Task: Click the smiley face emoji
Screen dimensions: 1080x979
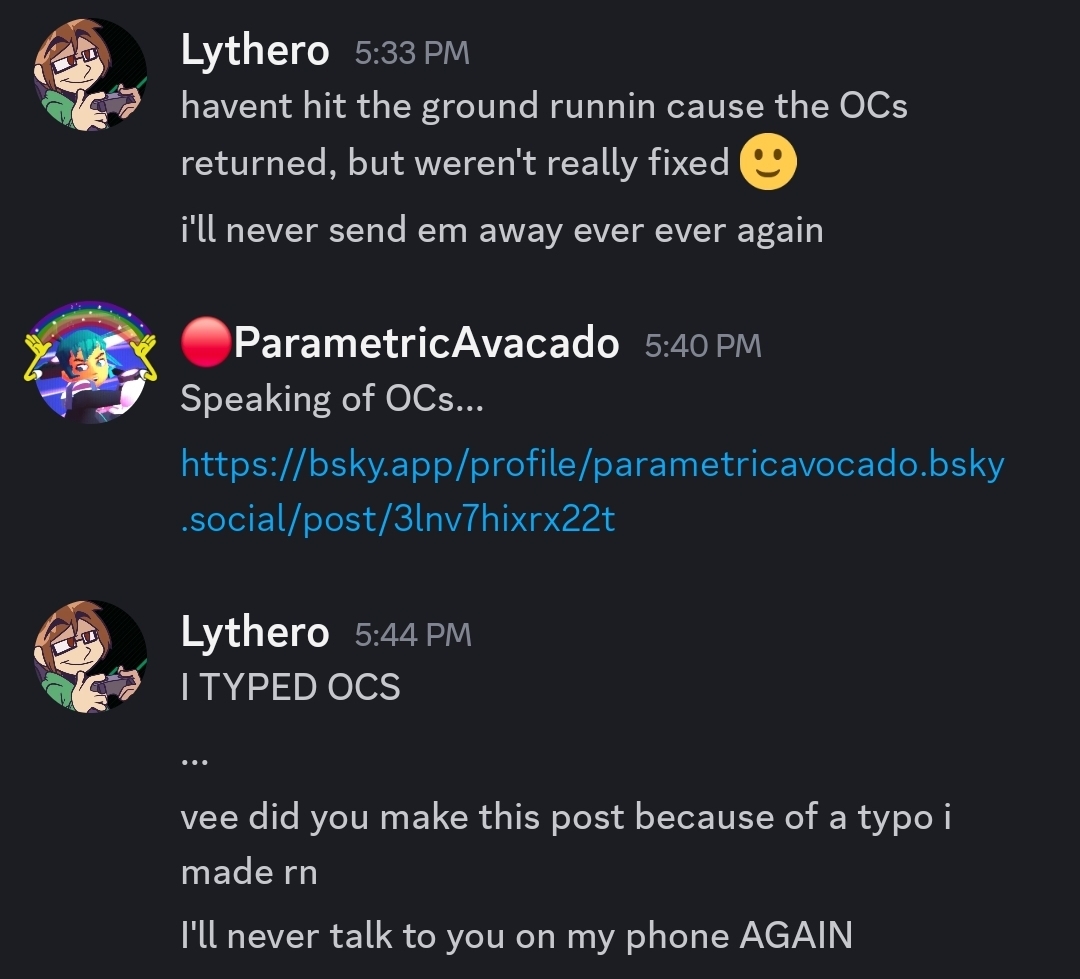Action: pyautogui.click(x=767, y=162)
